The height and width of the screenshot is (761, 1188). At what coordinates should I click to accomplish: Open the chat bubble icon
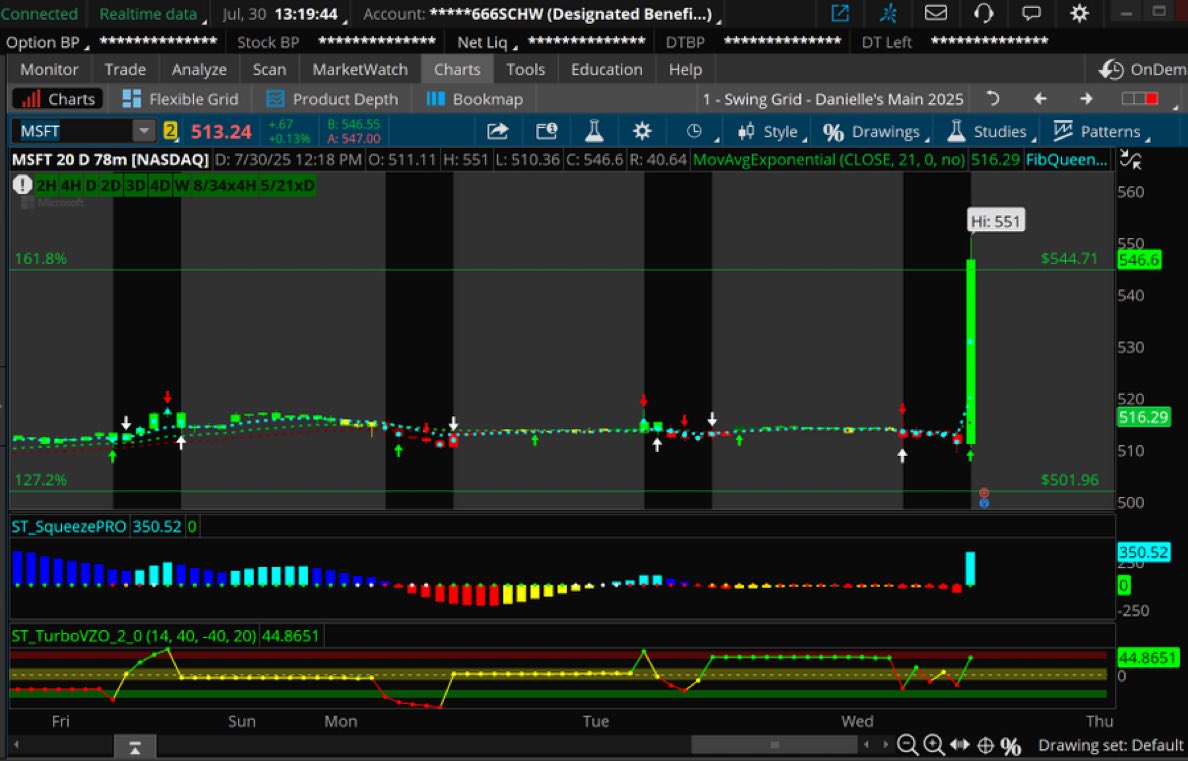coord(1031,13)
